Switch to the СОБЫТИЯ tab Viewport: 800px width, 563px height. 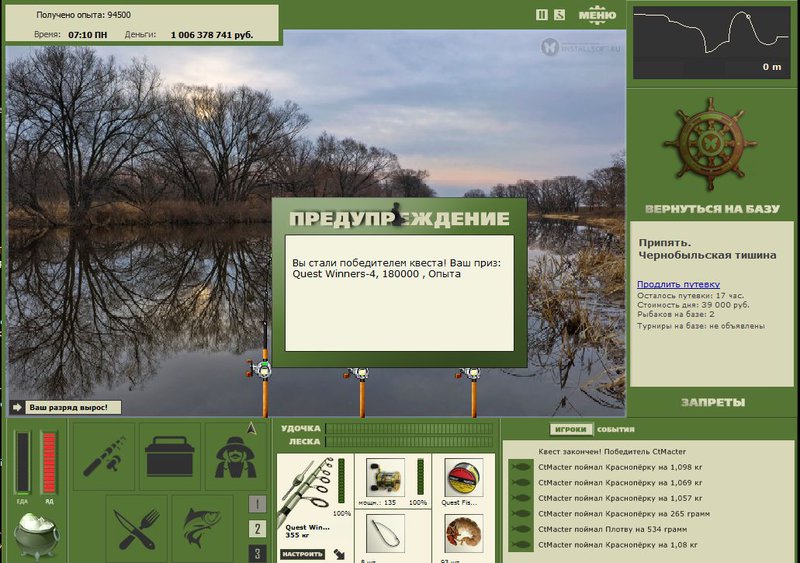point(616,429)
